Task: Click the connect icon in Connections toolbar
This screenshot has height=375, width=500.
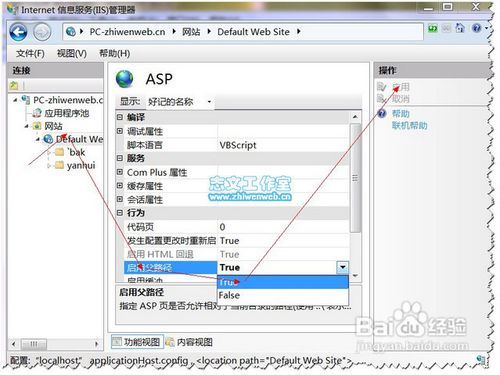Action: pos(14,86)
